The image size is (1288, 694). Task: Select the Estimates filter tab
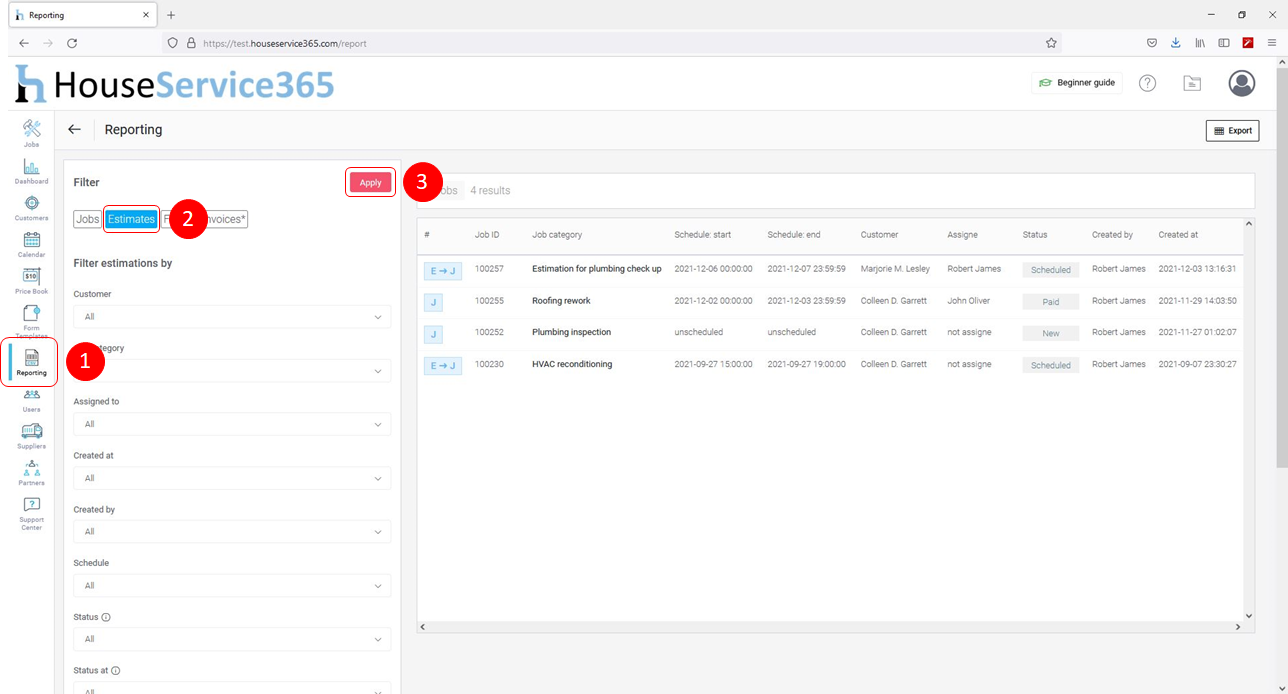coord(131,219)
